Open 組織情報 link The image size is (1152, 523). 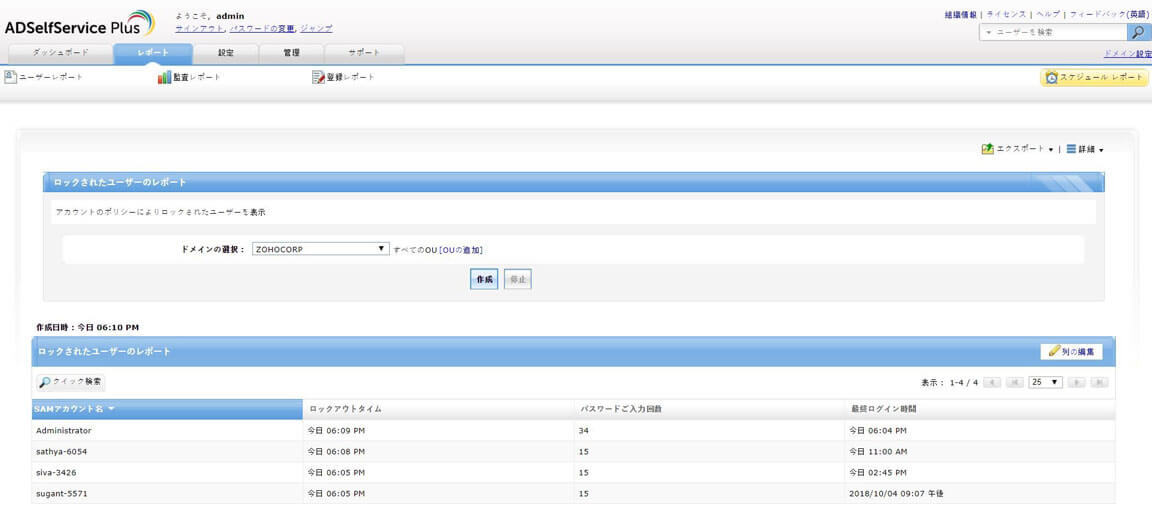tap(960, 14)
